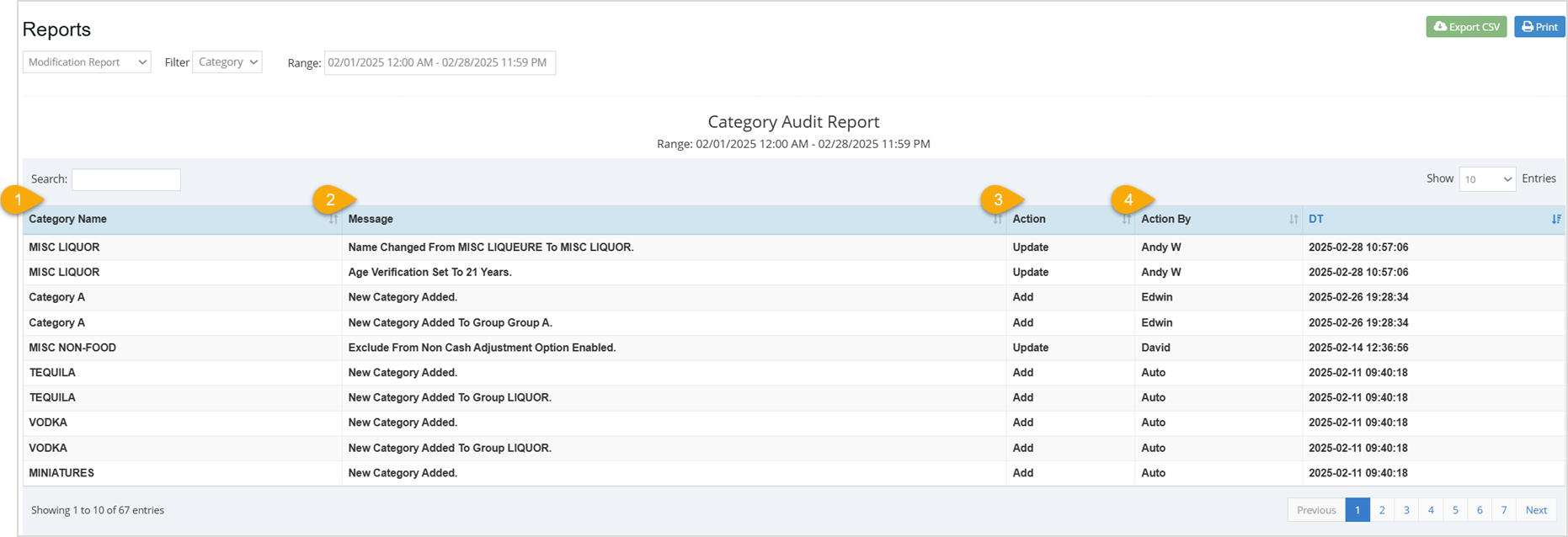Sort by Message column arrows

click(997, 219)
